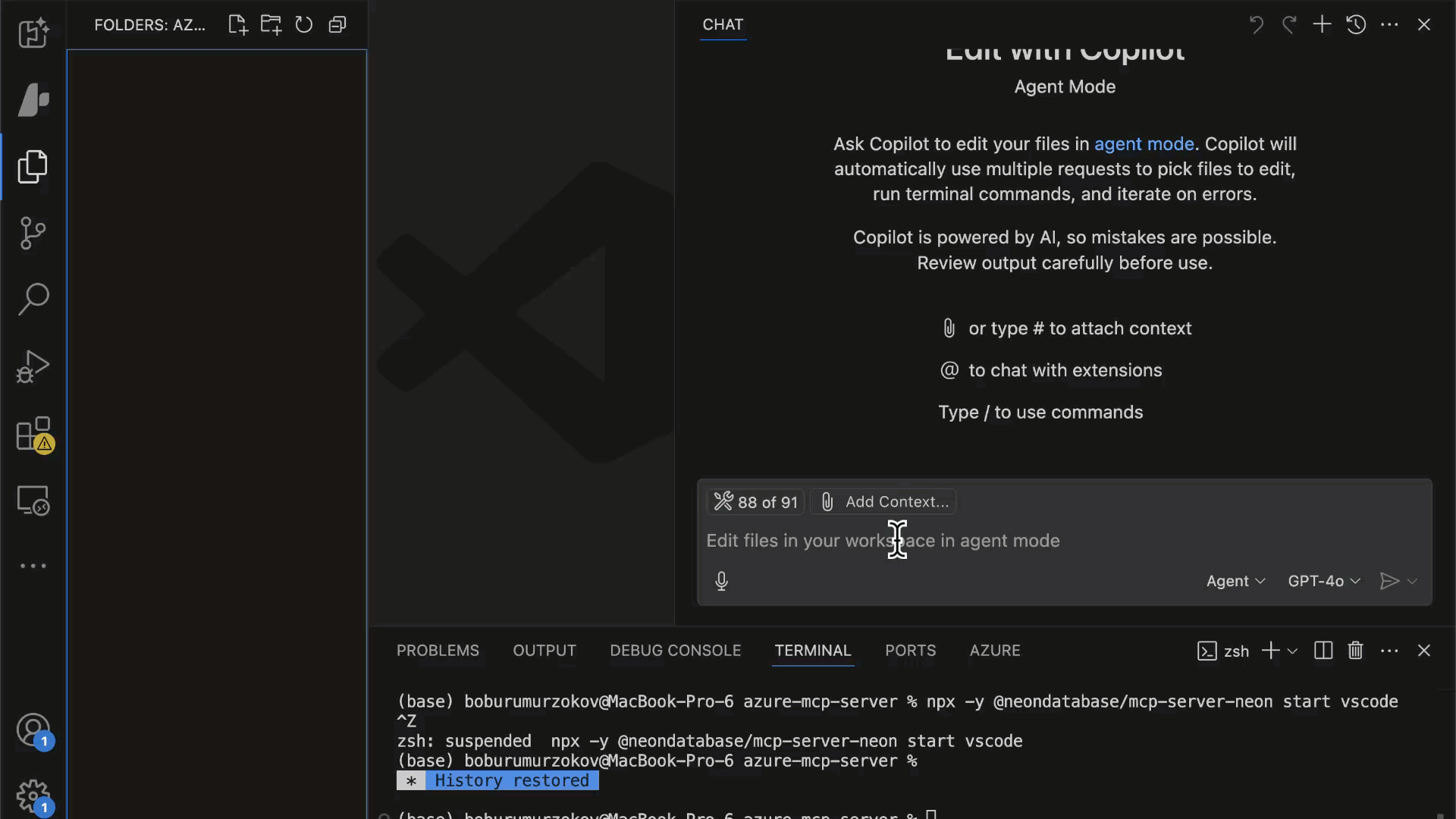The image size is (1456, 819).
Task: Undo the last Copilot edit
Action: click(x=1256, y=24)
